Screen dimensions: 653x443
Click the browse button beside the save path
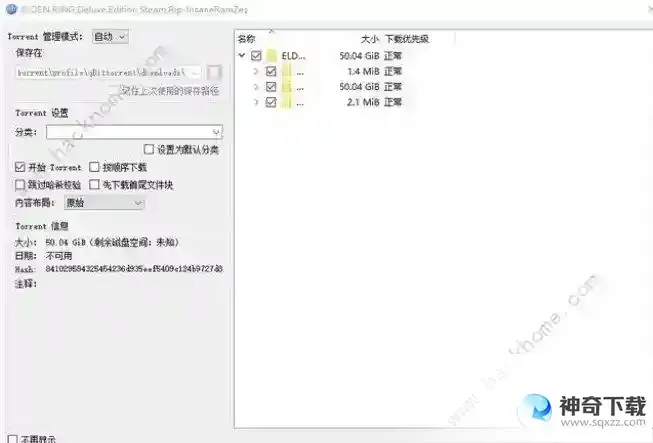point(214,72)
